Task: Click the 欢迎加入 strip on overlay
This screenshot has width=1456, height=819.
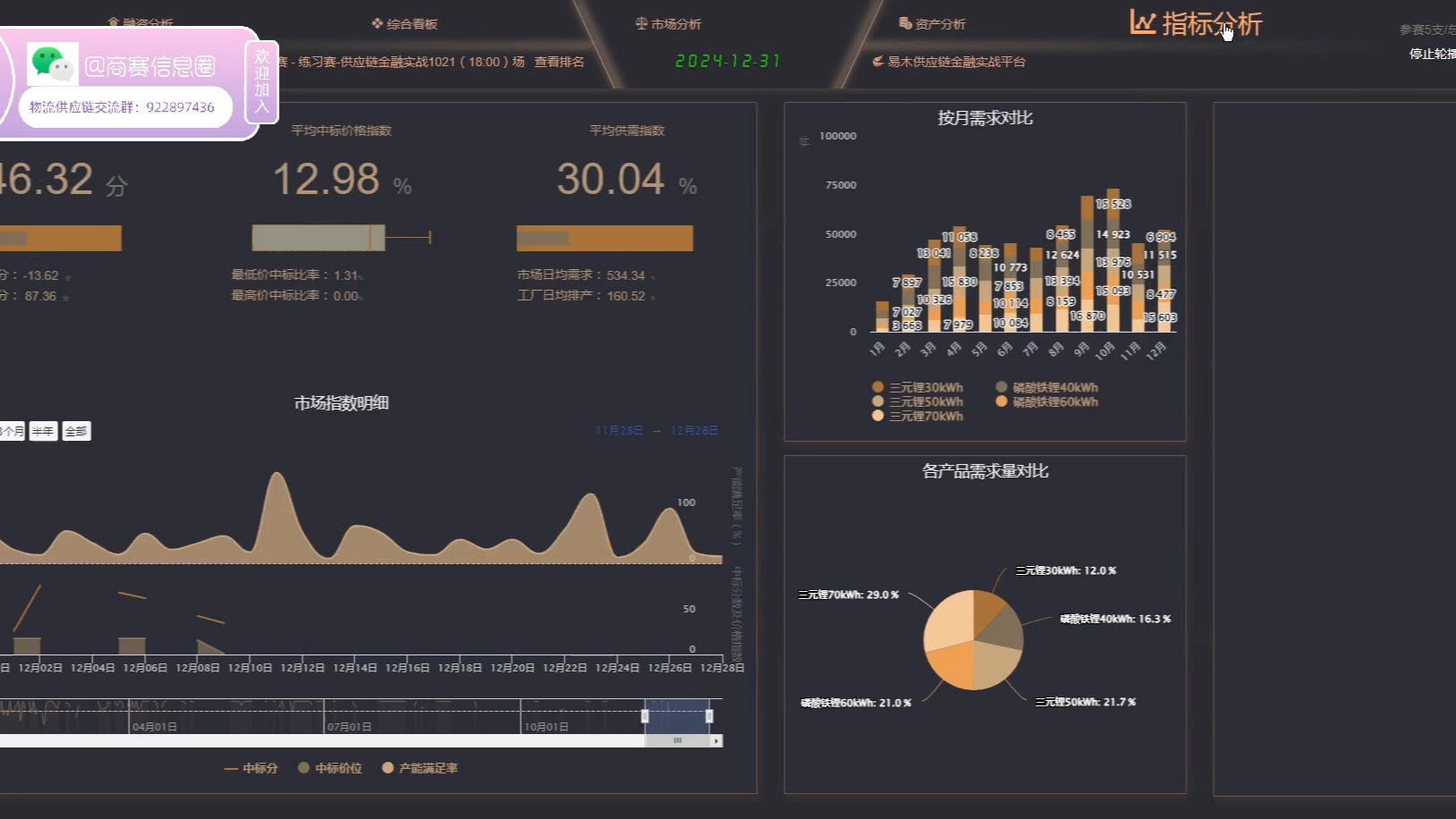Action: 261,81
